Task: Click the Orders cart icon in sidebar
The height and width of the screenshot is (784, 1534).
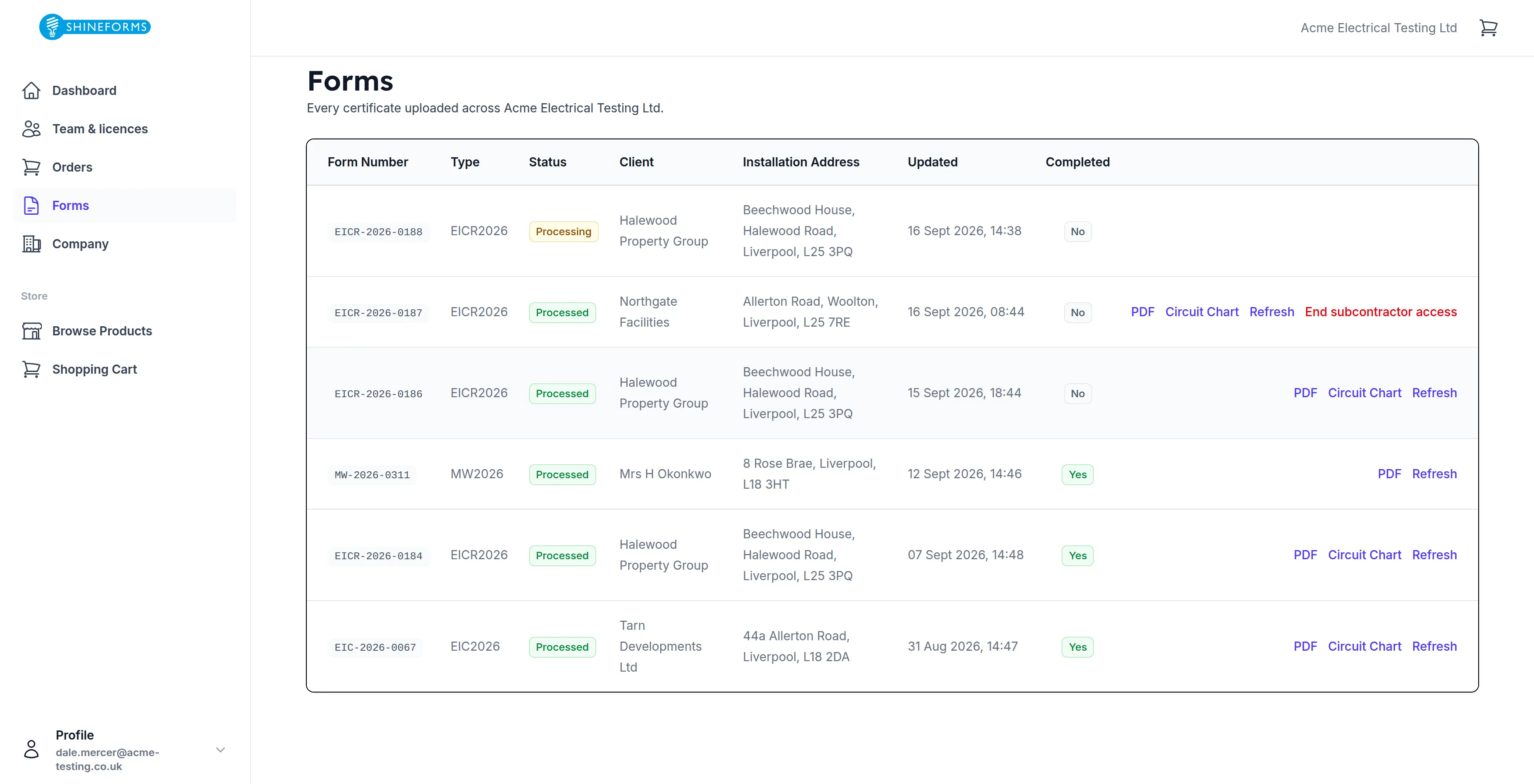Action: coord(31,167)
